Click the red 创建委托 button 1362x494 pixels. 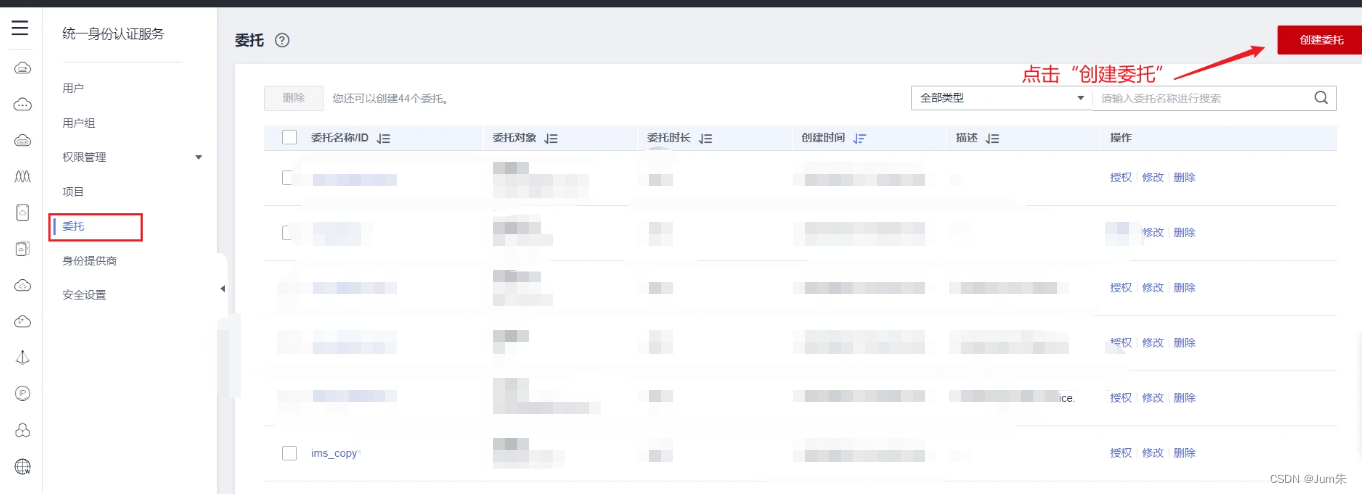(1320, 39)
